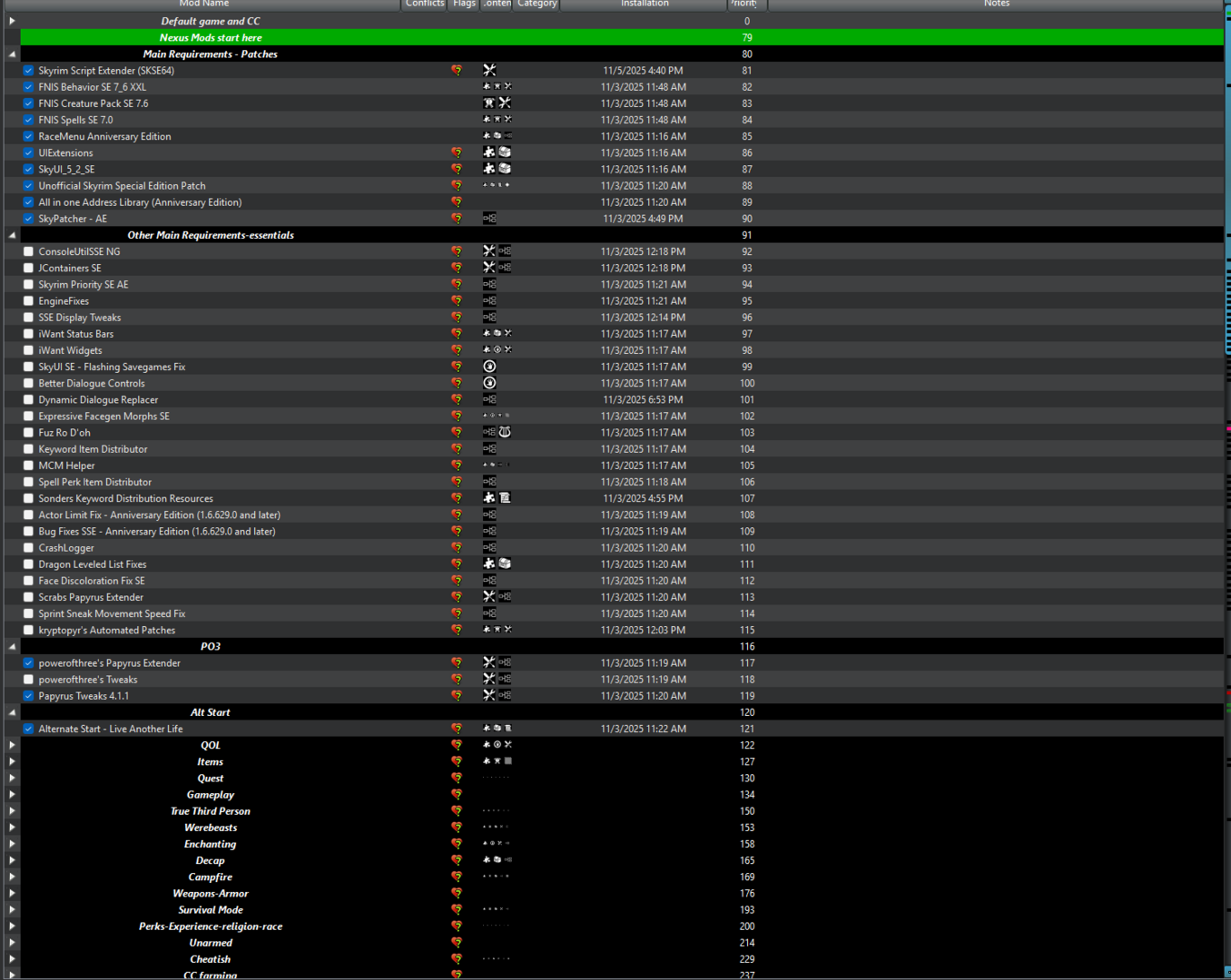Click the circular content icon in the Better Dialogue Controls row
Image resolution: width=1231 pixels, height=980 pixels.
pyautogui.click(x=489, y=383)
